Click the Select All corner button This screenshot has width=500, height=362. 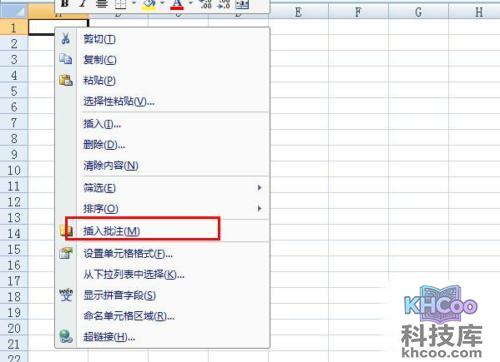[x=14, y=11]
